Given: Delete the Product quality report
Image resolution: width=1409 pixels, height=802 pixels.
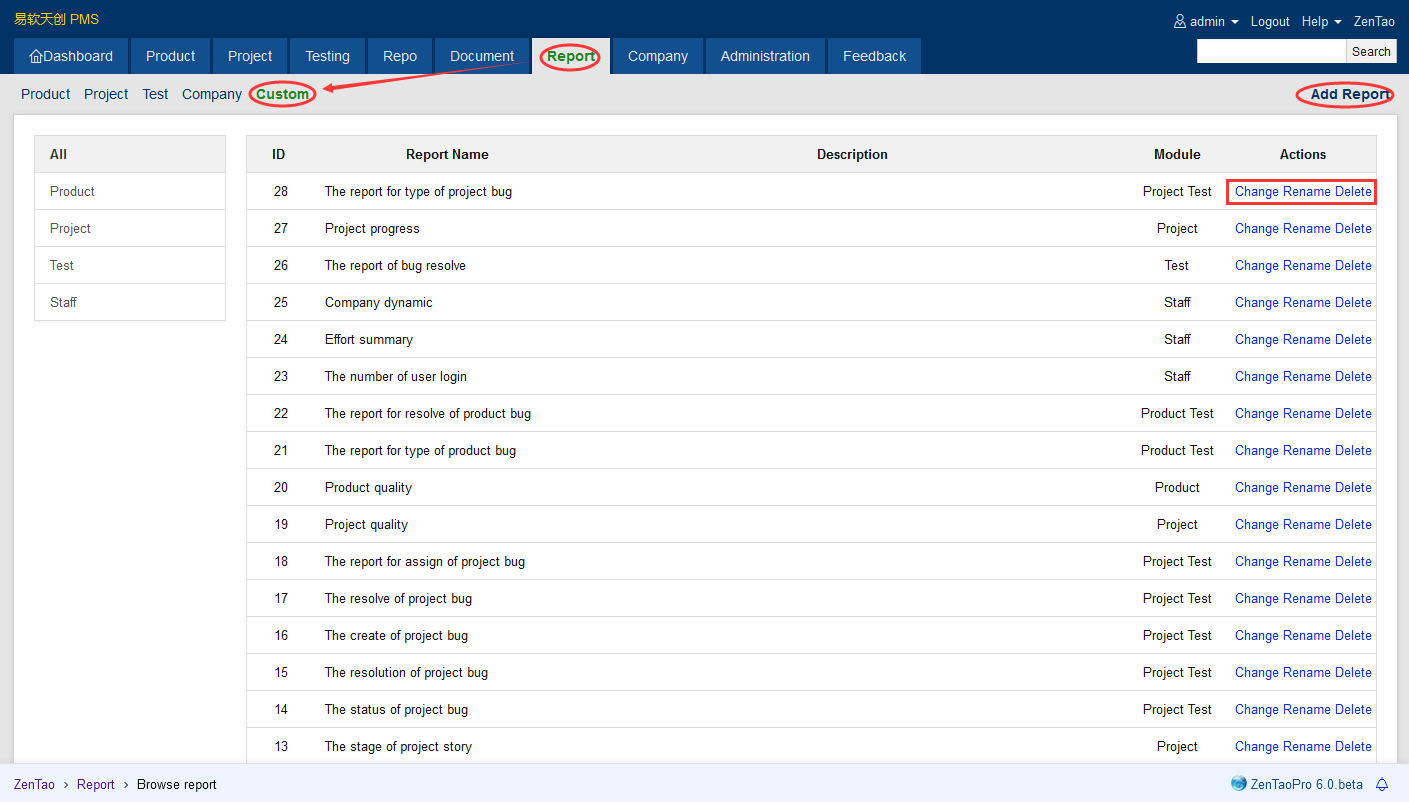Looking at the screenshot, I should click(1353, 487).
